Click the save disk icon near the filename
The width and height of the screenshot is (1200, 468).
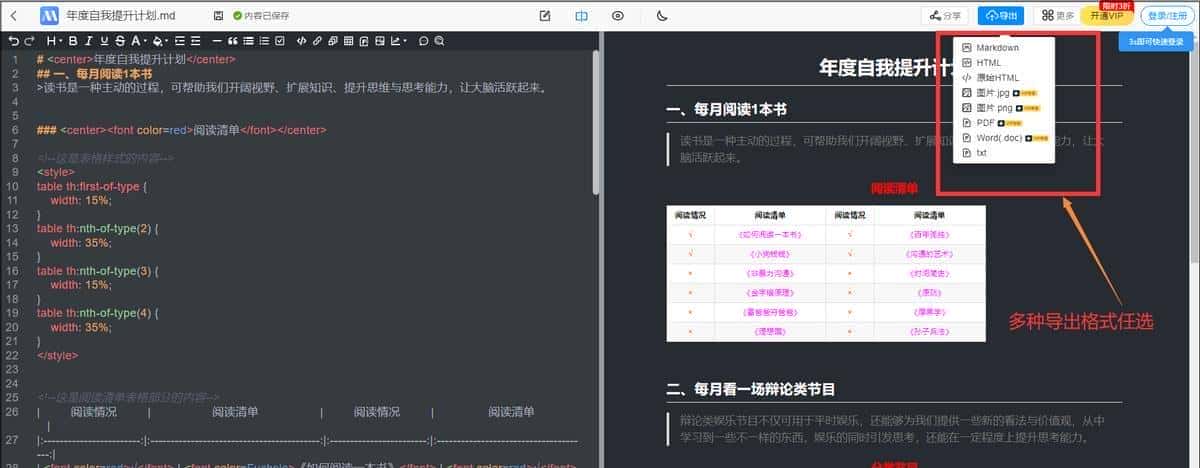[218, 15]
